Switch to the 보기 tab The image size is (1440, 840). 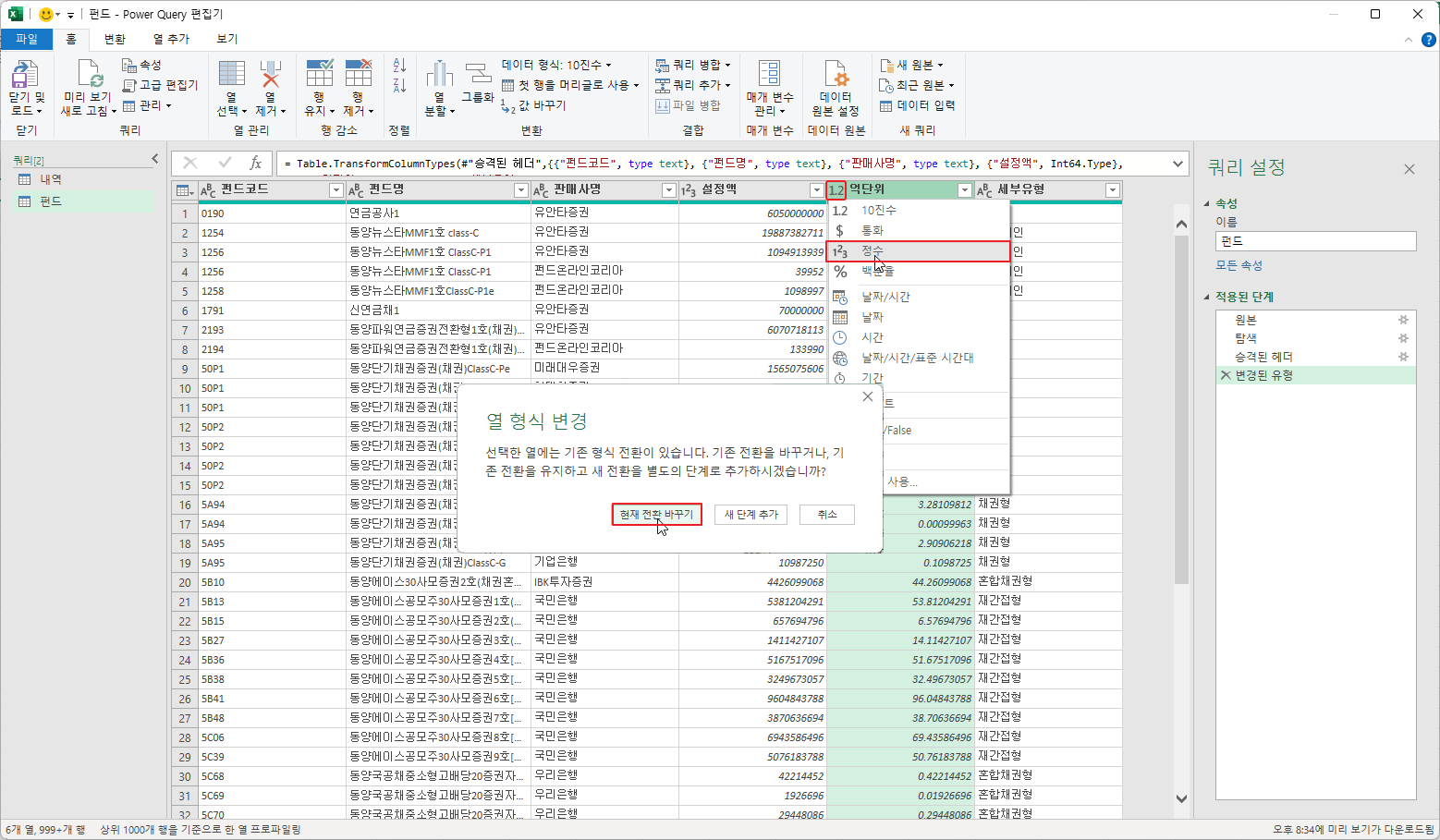227,39
